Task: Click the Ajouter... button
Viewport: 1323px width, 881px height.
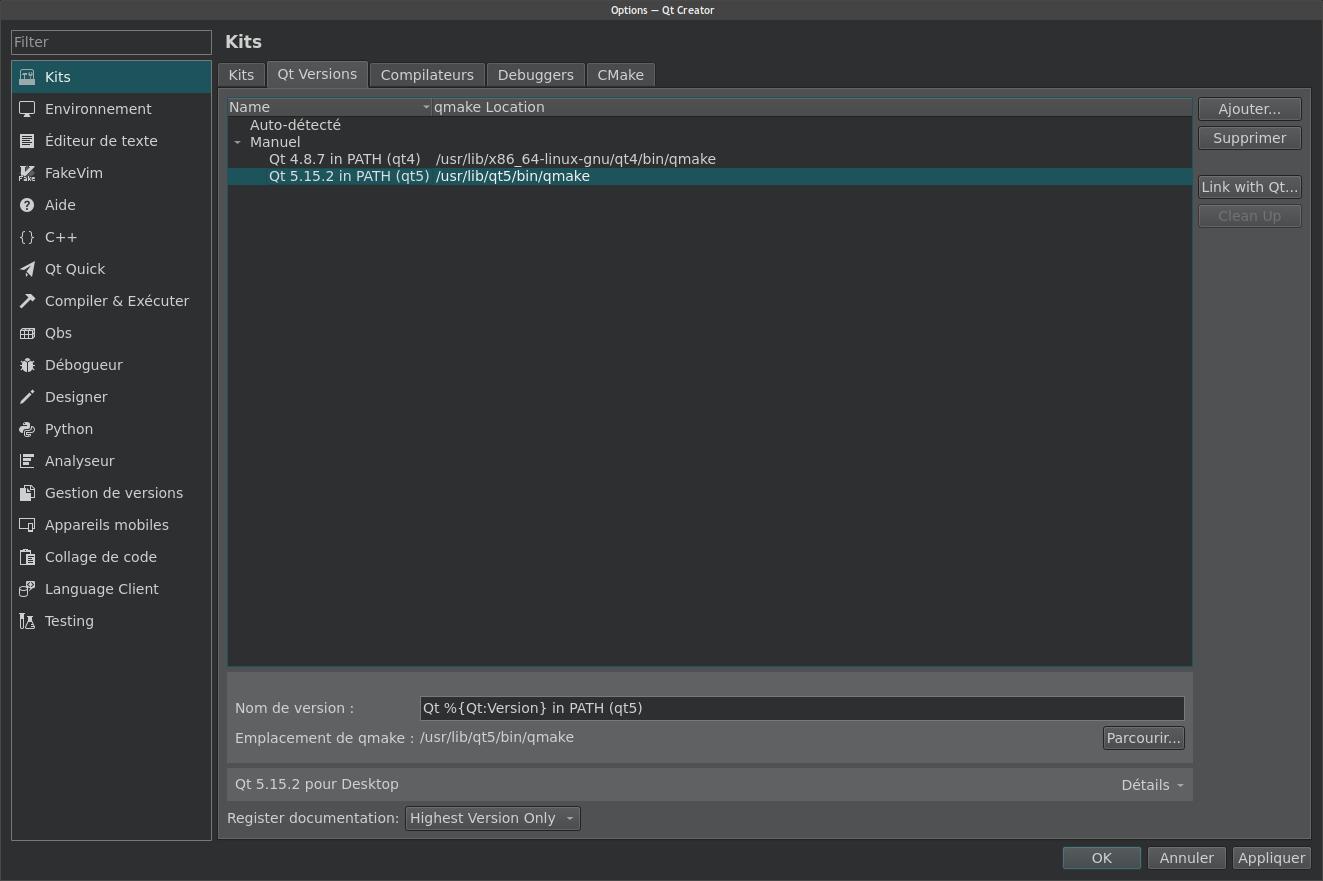Action: [x=1250, y=109]
